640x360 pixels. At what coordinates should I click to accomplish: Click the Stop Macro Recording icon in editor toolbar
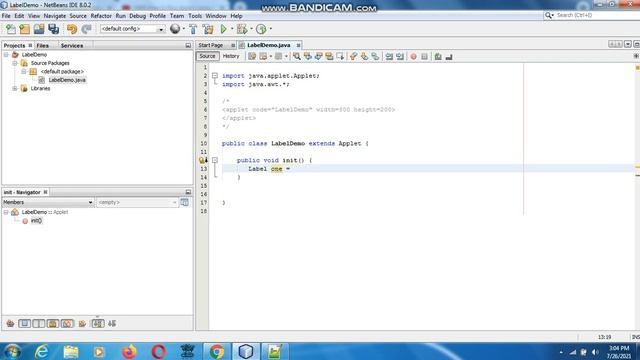tap(424, 57)
